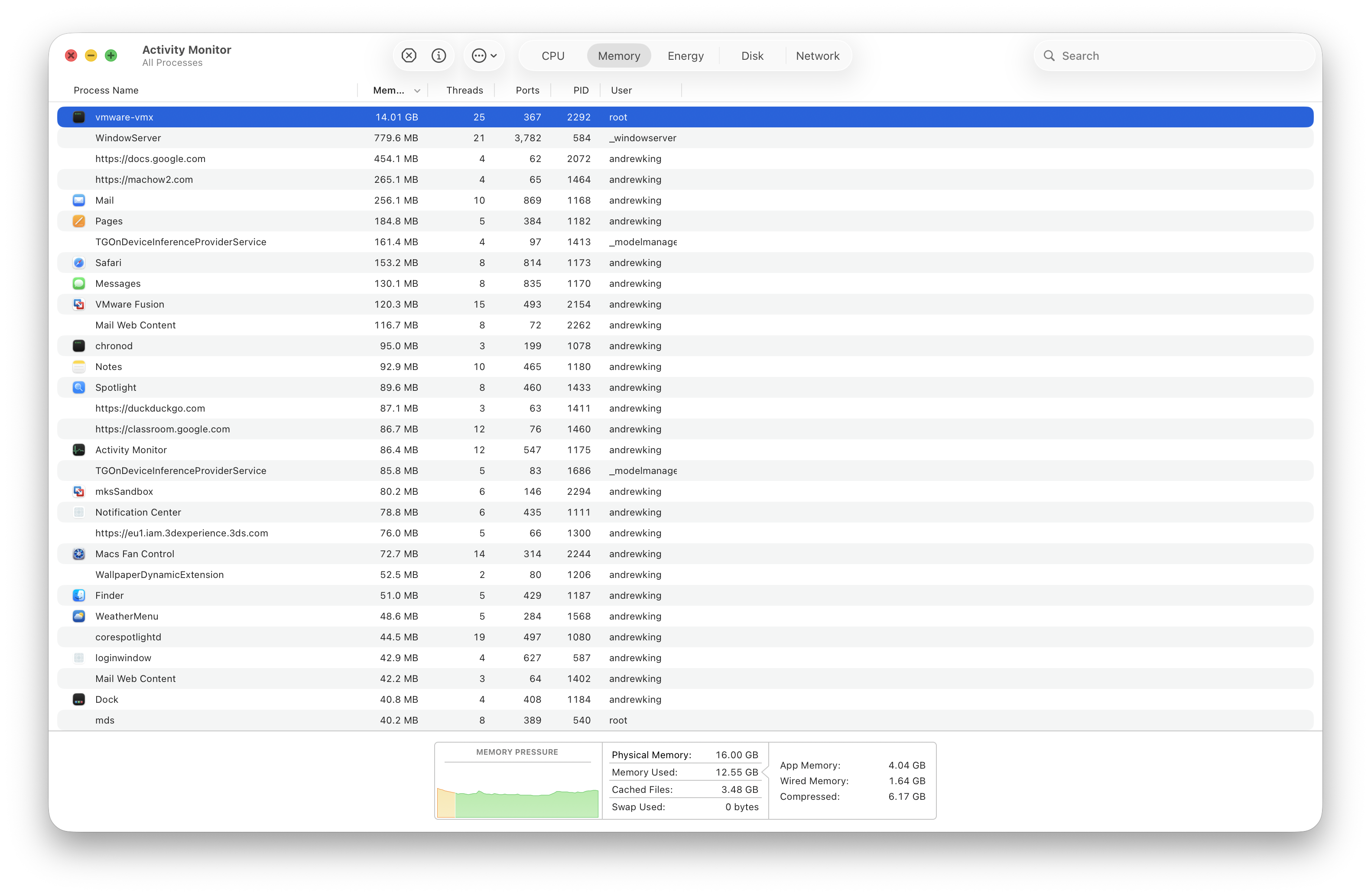Click the Safari compass icon
Image resolution: width=1371 pixels, height=896 pixels.
pyautogui.click(x=79, y=263)
